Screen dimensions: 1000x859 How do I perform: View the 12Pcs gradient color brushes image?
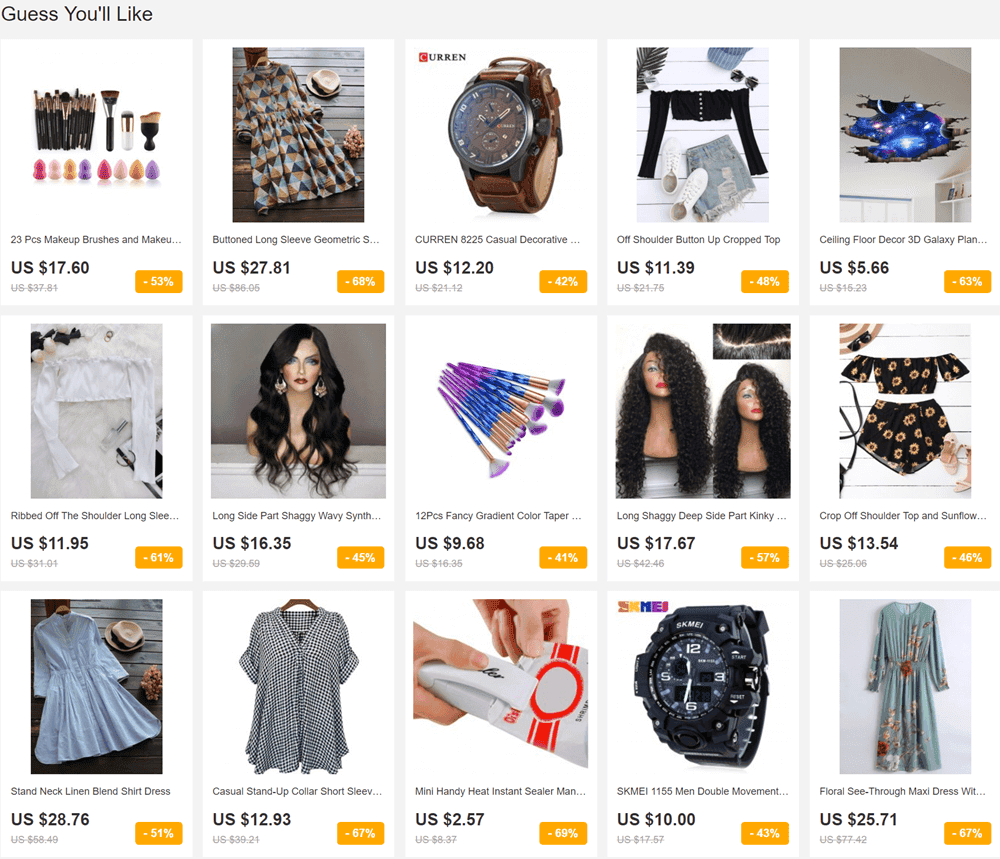tap(501, 411)
